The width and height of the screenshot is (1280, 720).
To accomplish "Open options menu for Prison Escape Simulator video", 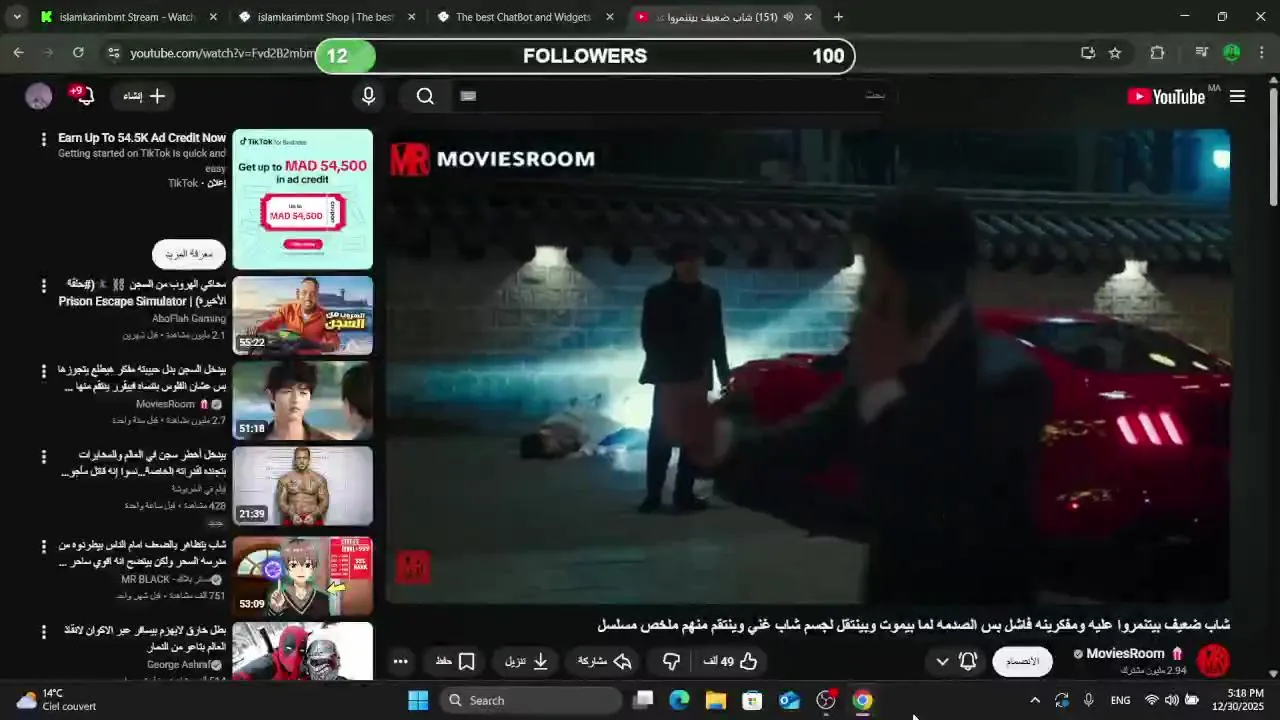I will (43, 286).
